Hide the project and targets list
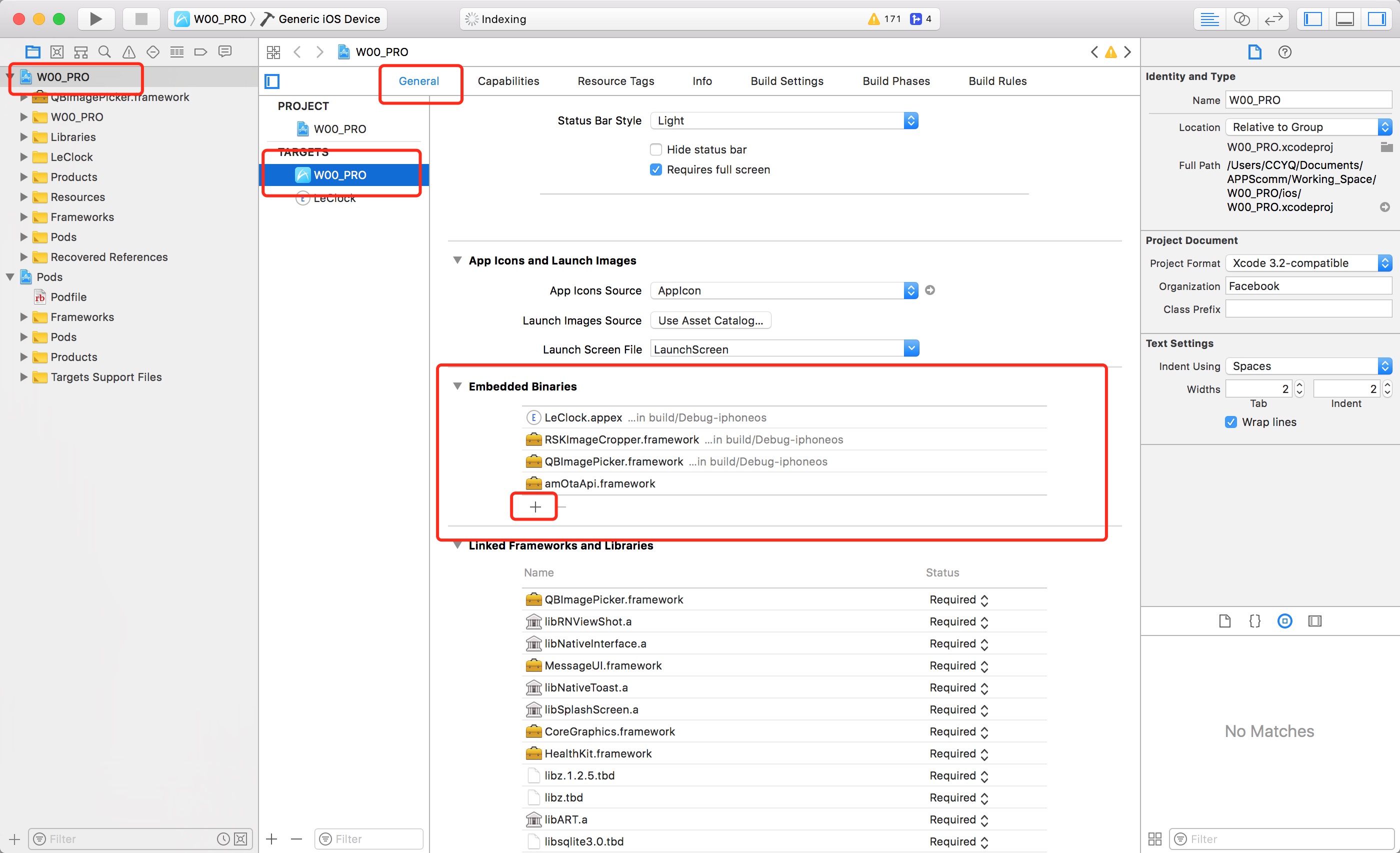1400x853 pixels. click(272, 81)
